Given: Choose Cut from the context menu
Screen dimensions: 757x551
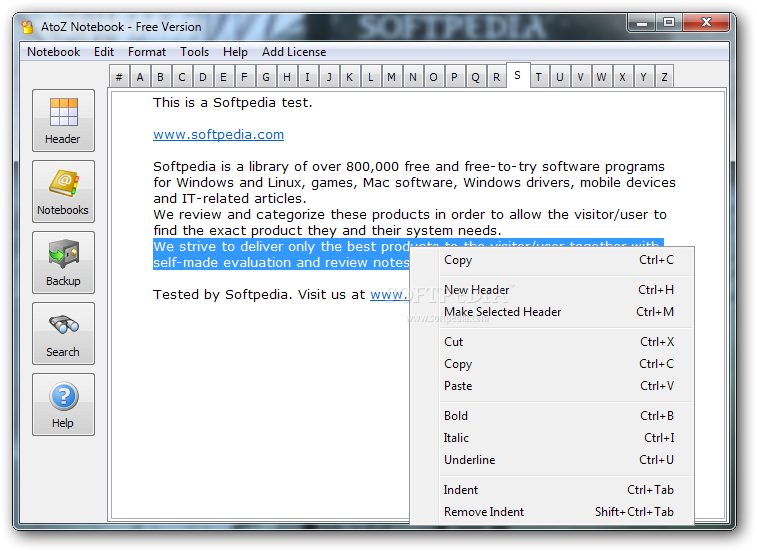Looking at the screenshot, I should pos(552,342).
